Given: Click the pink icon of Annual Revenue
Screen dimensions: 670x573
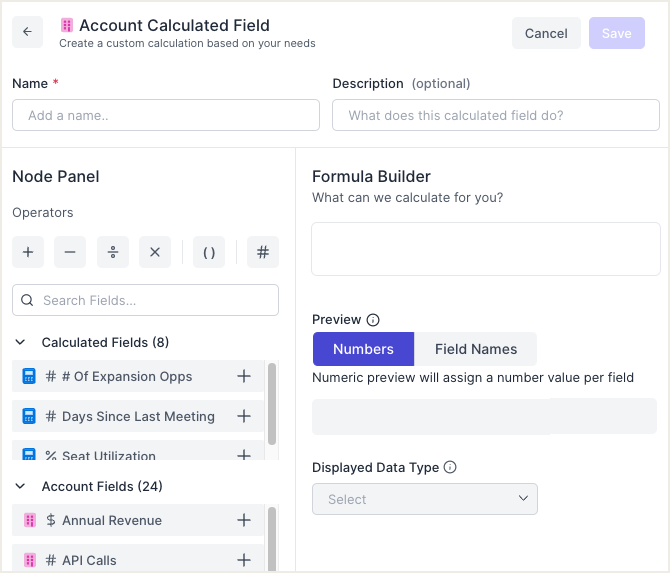Looking at the screenshot, I should click(29, 520).
